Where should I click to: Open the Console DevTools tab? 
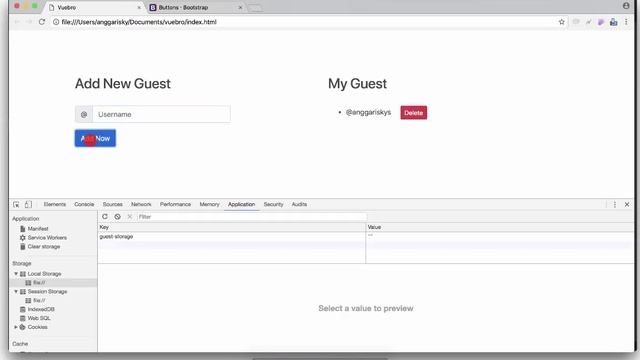click(84, 204)
